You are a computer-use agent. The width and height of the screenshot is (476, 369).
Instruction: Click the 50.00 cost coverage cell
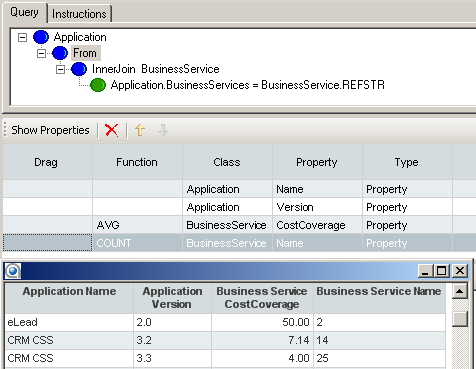click(262, 322)
